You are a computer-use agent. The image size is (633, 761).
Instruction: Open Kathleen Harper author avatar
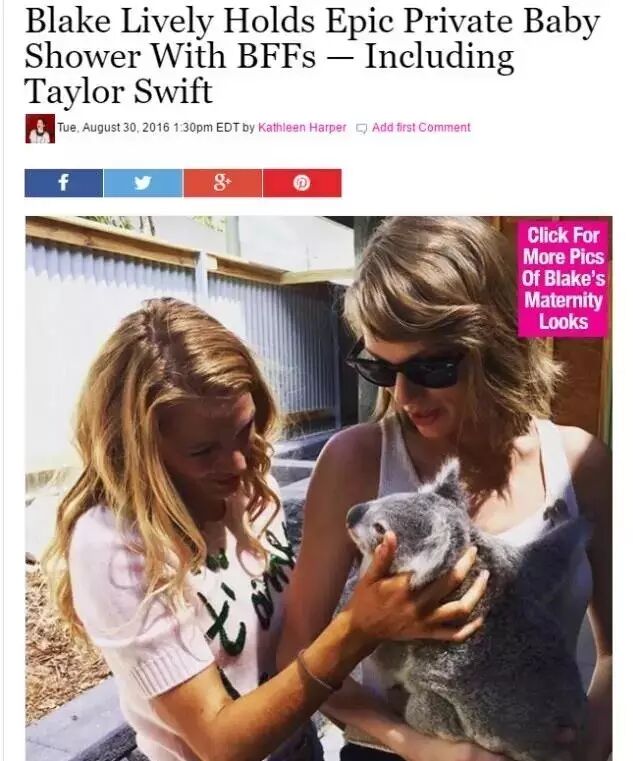click(x=40, y=129)
